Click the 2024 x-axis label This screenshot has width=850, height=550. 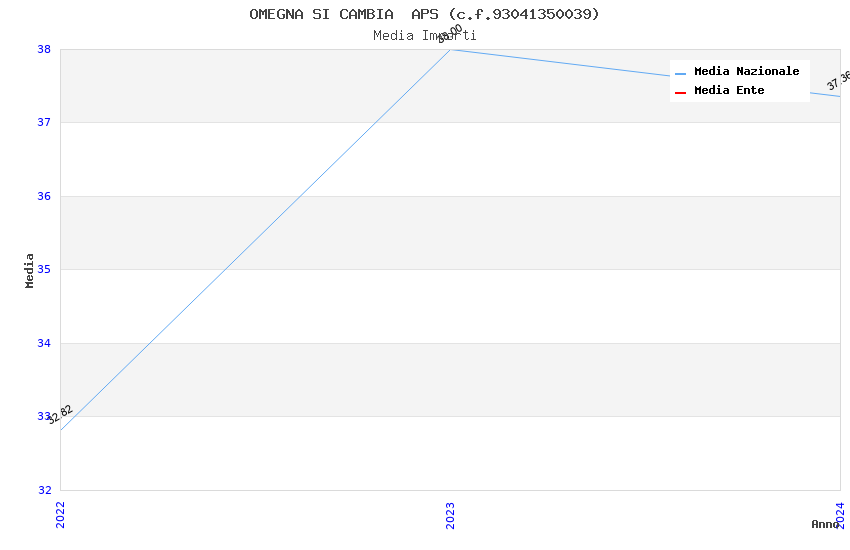click(840, 515)
